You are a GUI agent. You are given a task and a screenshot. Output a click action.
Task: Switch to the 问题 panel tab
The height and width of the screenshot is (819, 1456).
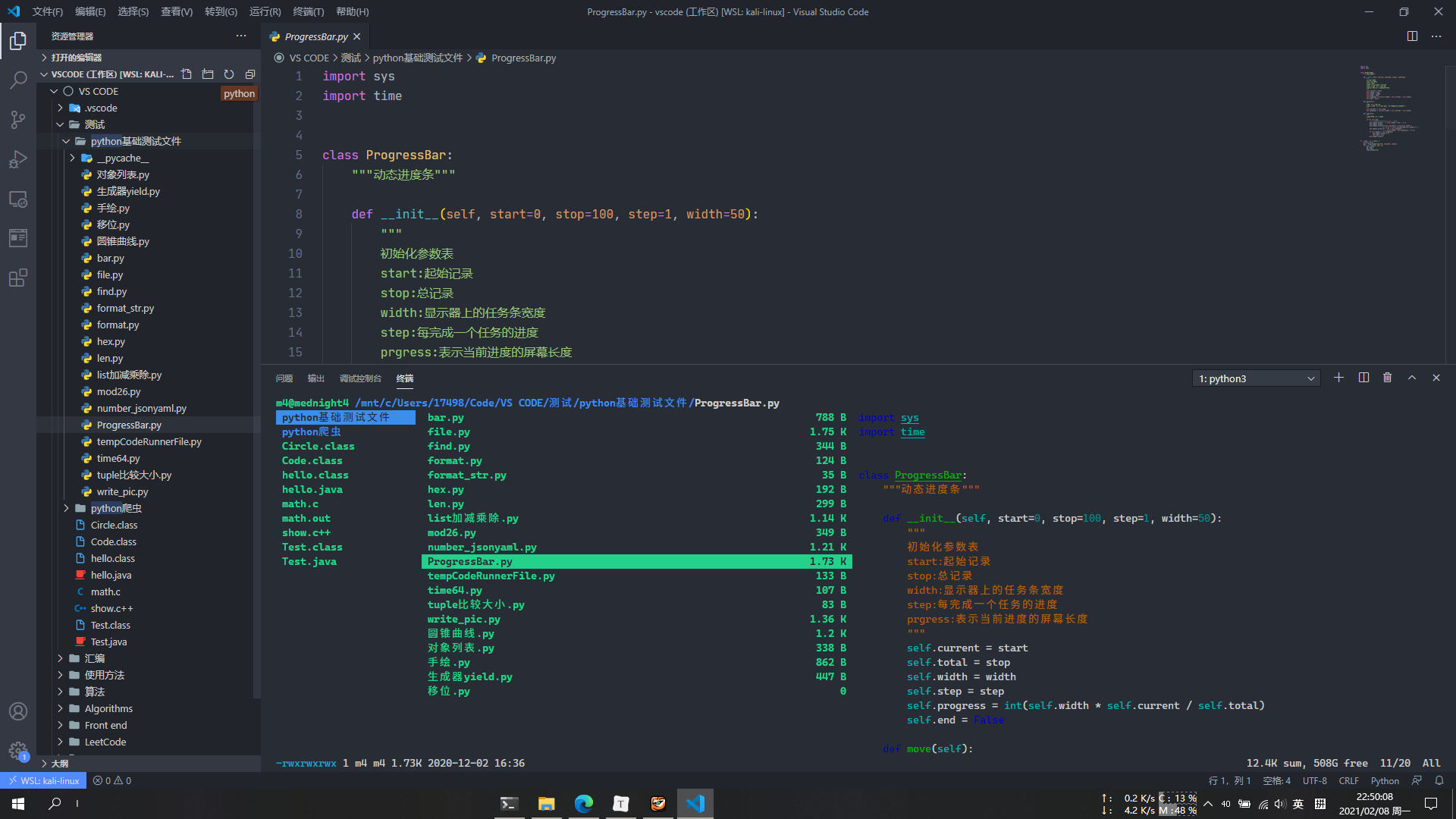click(x=284, y=378)
